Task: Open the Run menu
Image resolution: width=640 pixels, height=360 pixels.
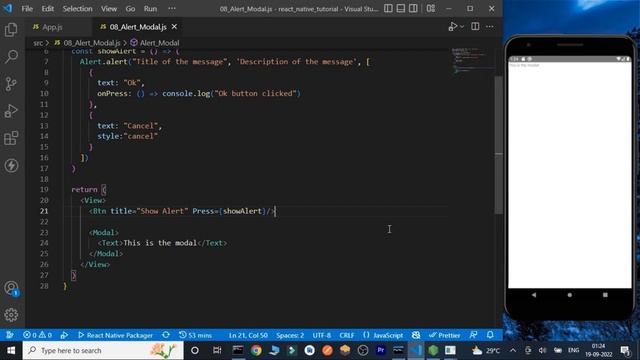Action: click(x=150, y=9)
